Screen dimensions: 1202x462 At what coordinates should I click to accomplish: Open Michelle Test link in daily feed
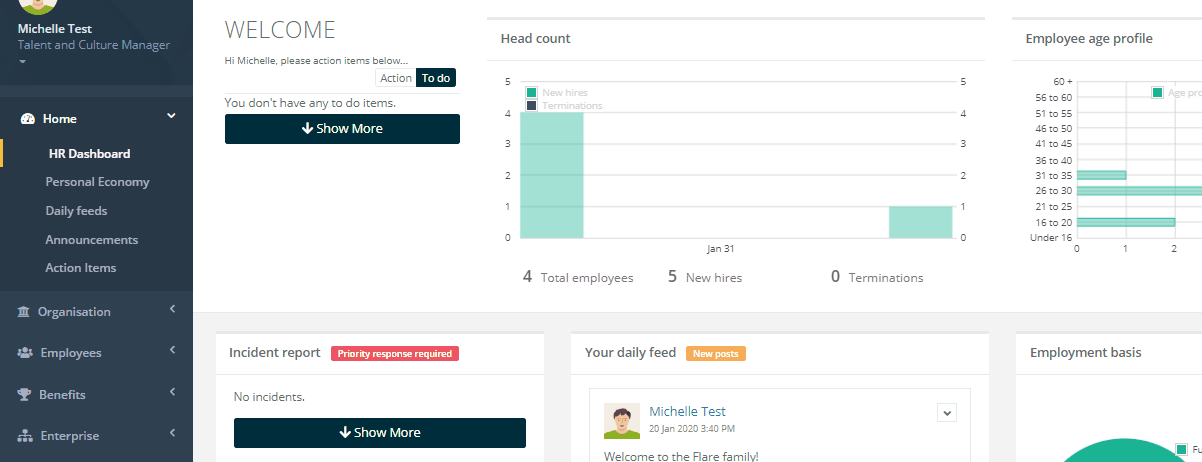(687, 412)
